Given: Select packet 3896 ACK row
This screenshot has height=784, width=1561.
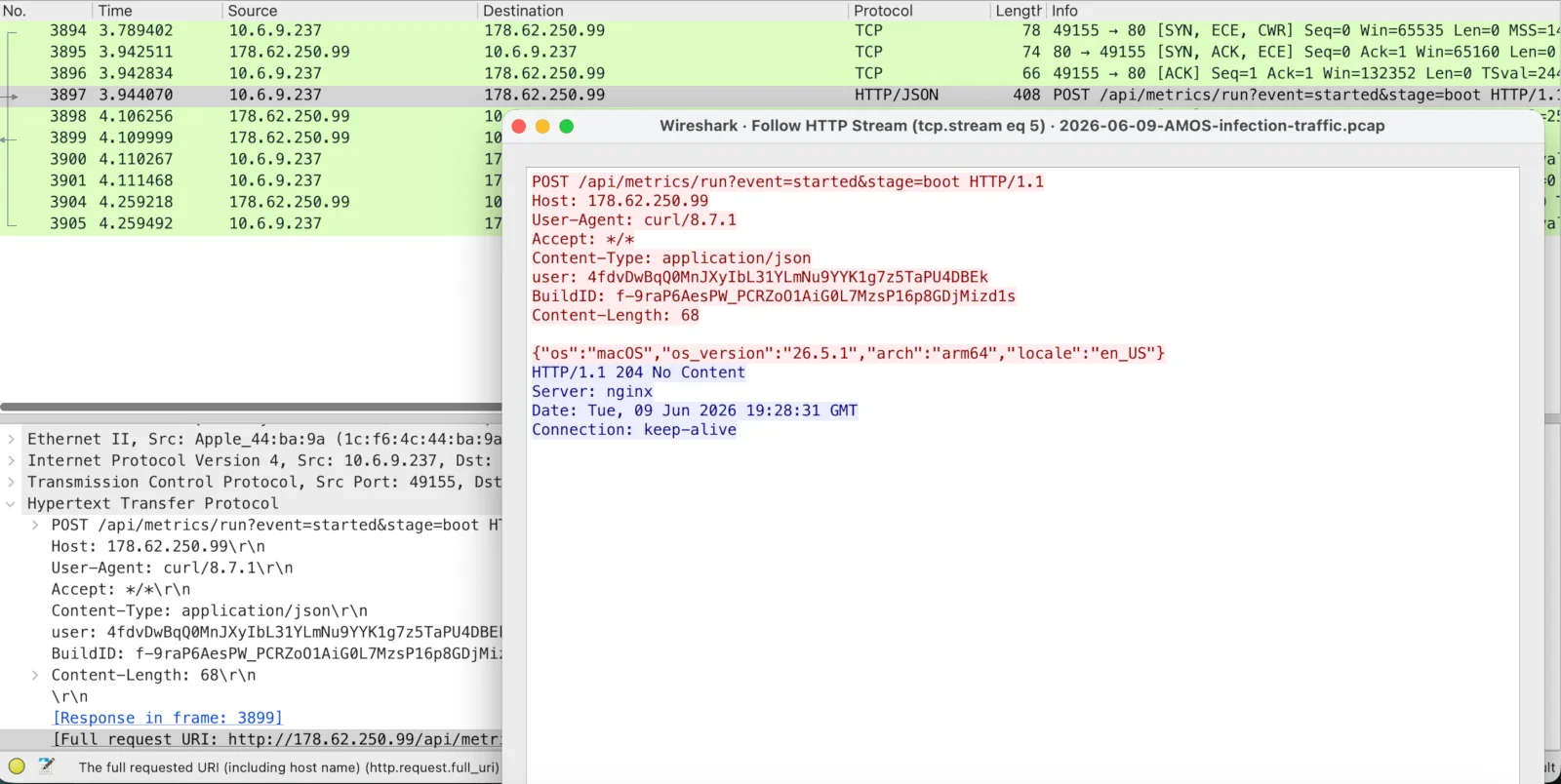Looking at the screenshot, I should click(x=780, y=73).
